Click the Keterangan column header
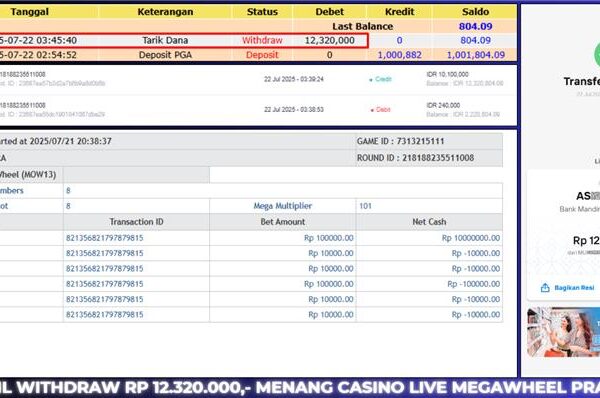Image resolution: width=600 pixels, height=398 pixels. click(165, 11)
